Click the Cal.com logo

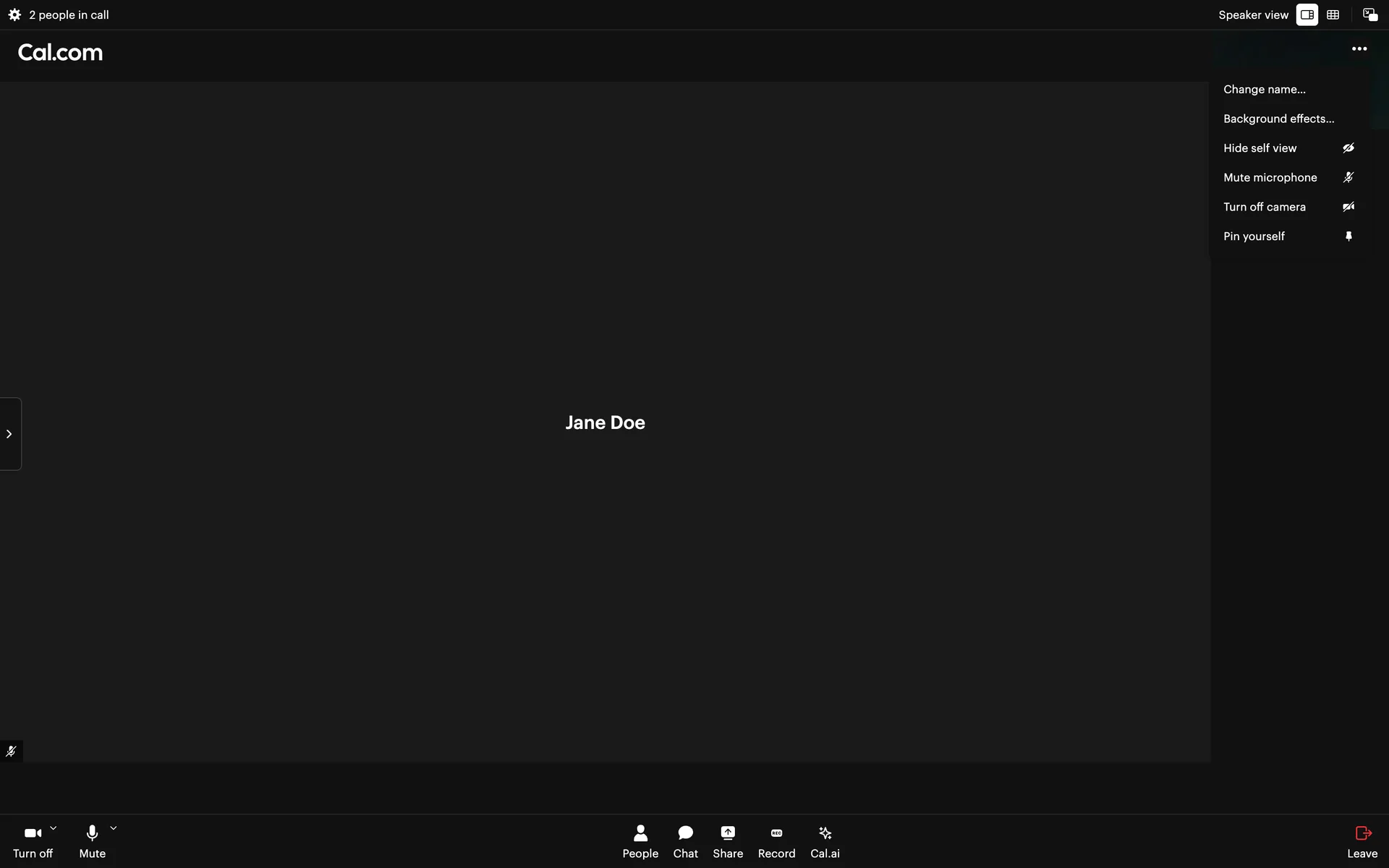60,52
